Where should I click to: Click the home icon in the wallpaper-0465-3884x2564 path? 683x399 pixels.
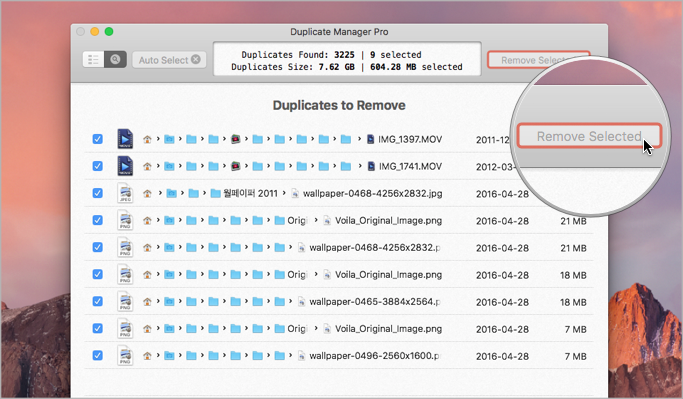tap(147, 301)
